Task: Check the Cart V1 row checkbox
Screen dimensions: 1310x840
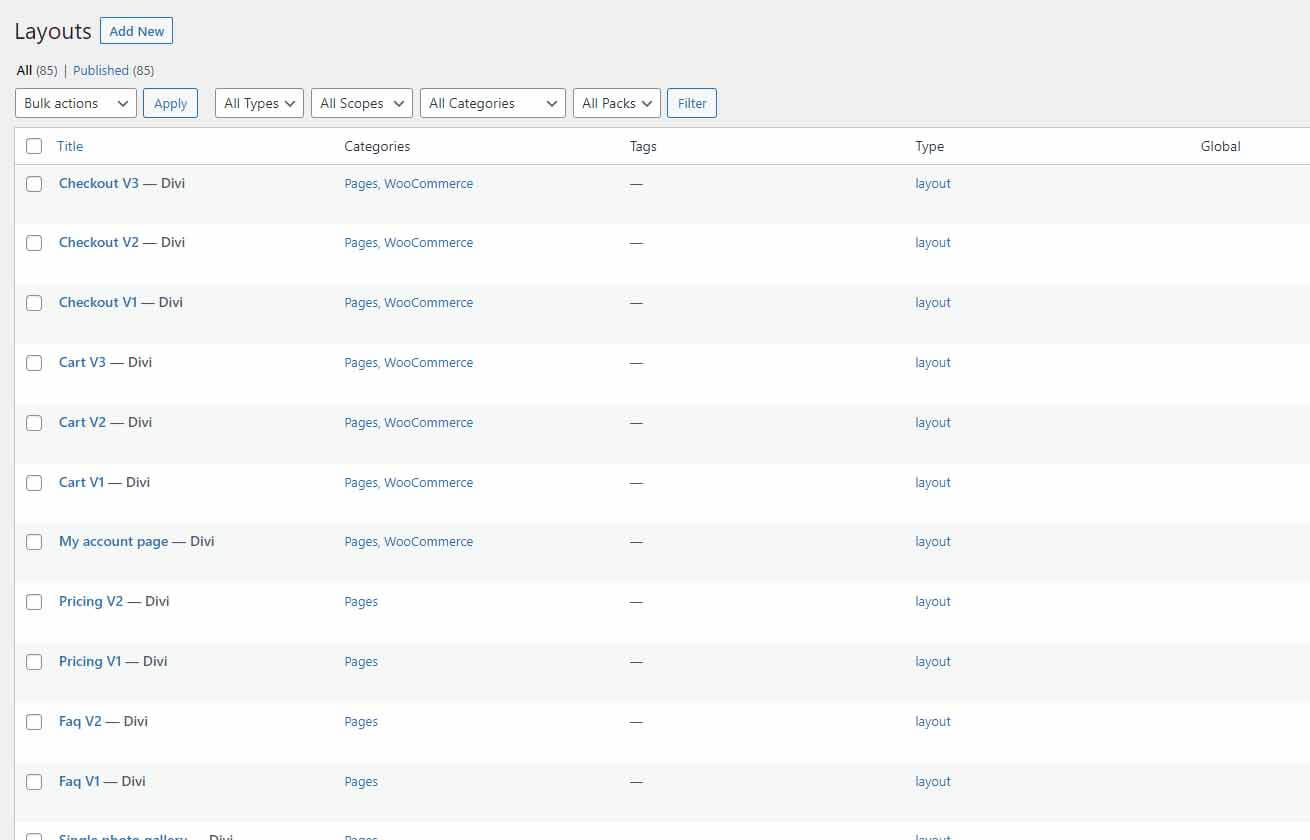Action: (x=33, y=482)
